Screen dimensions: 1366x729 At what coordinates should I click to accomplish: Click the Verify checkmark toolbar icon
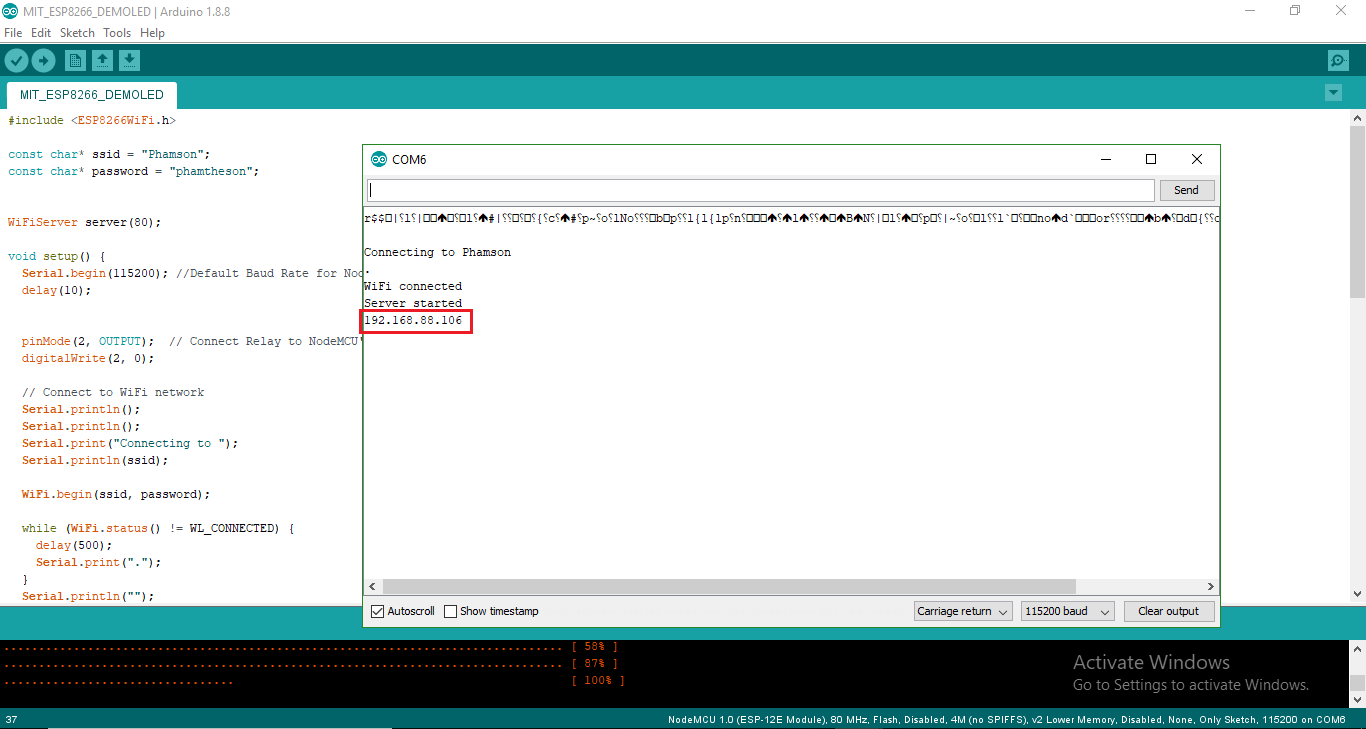(x=16, y=61)
